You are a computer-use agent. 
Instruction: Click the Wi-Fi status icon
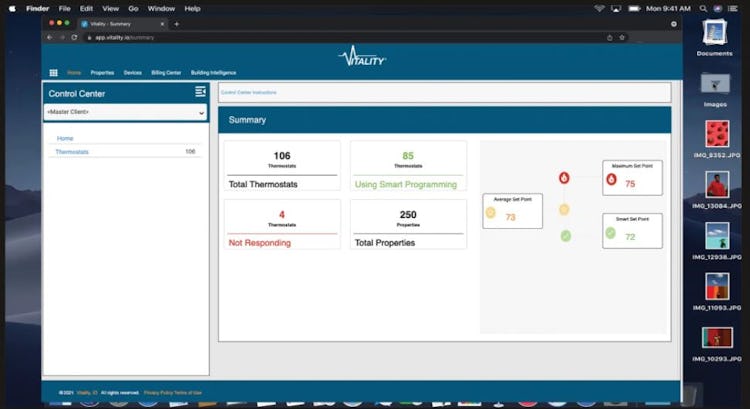point(599,9)
